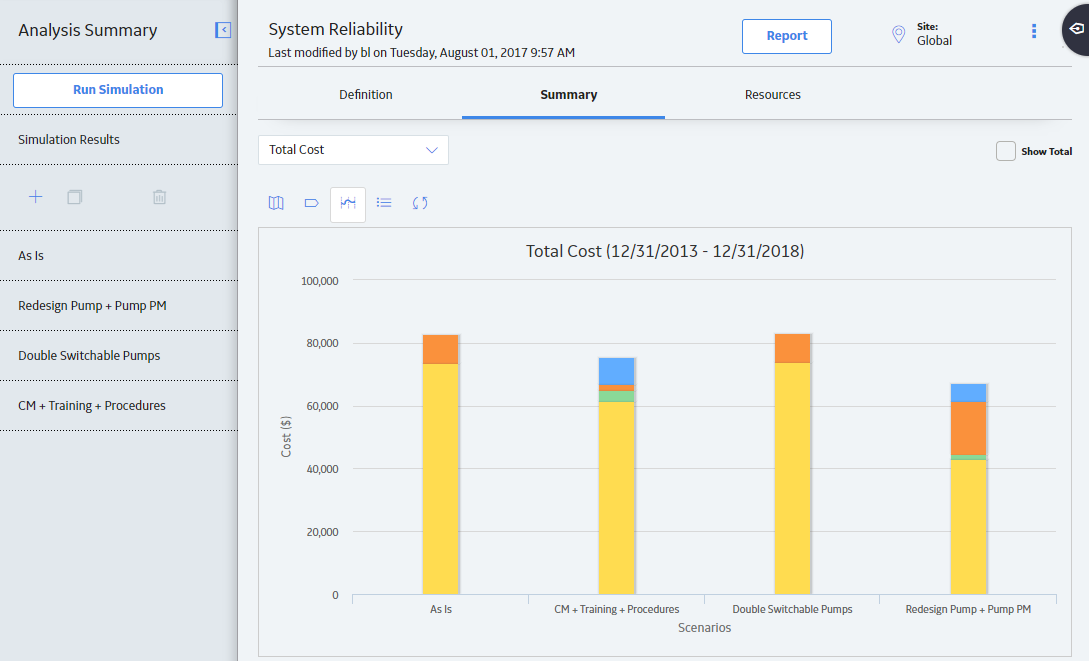This screenshot has height=661, width=1089.
Task: Click the As Is x-axis label
Action: point(440,609)
